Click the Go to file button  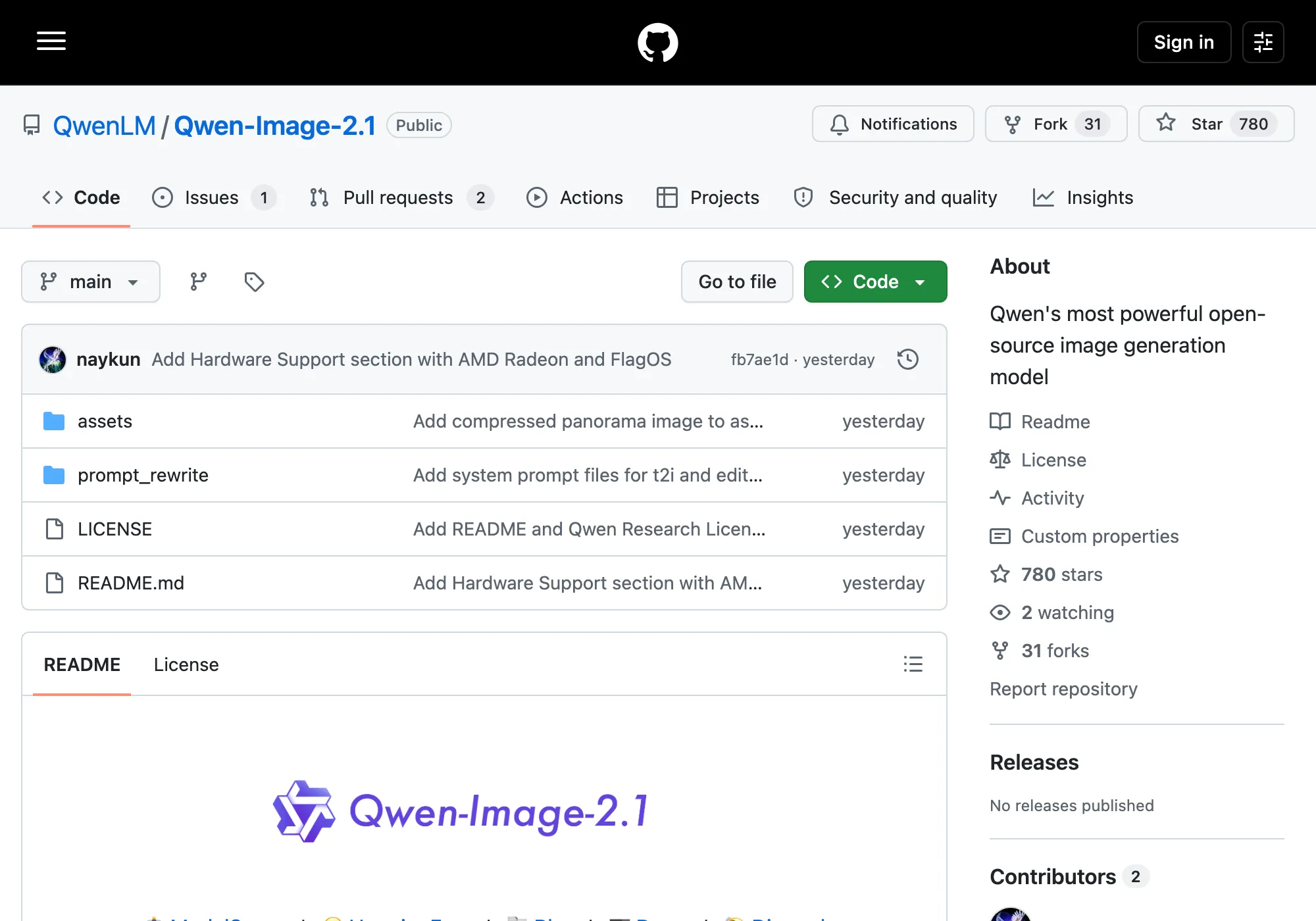(737, 282)
